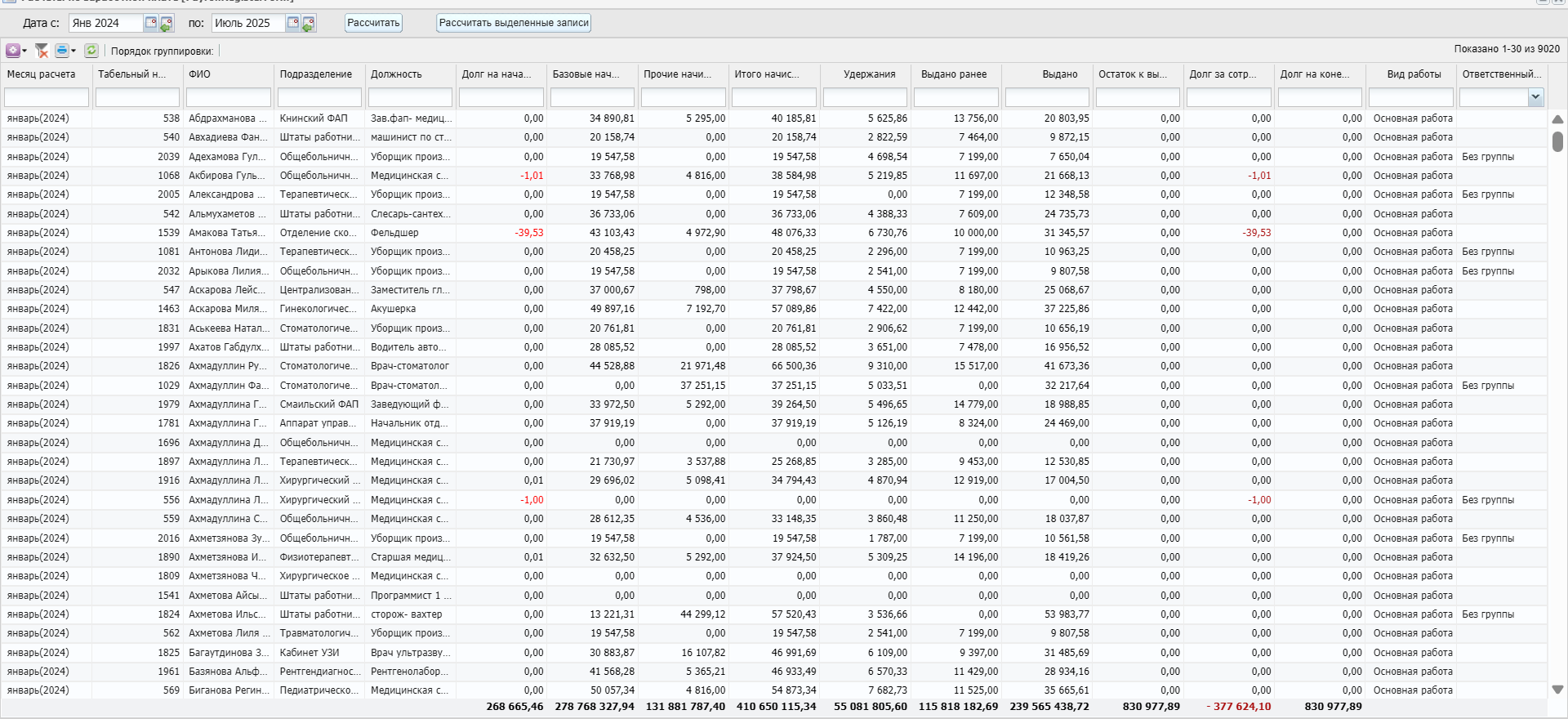Click Ахметова Айсы... name cell
This screenshot has width=1568, height=719.
(x=229, y=596)
